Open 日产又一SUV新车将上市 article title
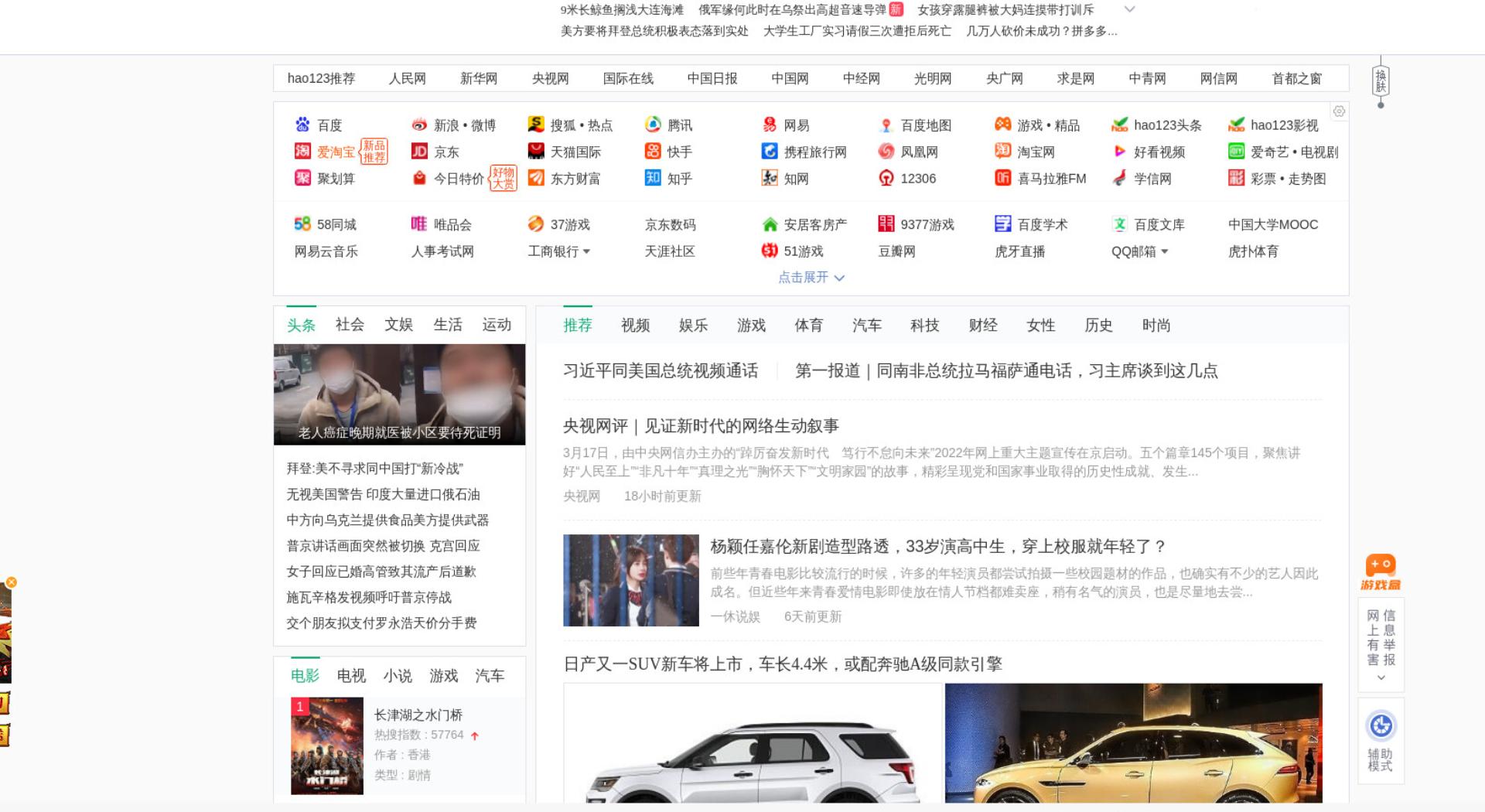 tap(783, 664)
